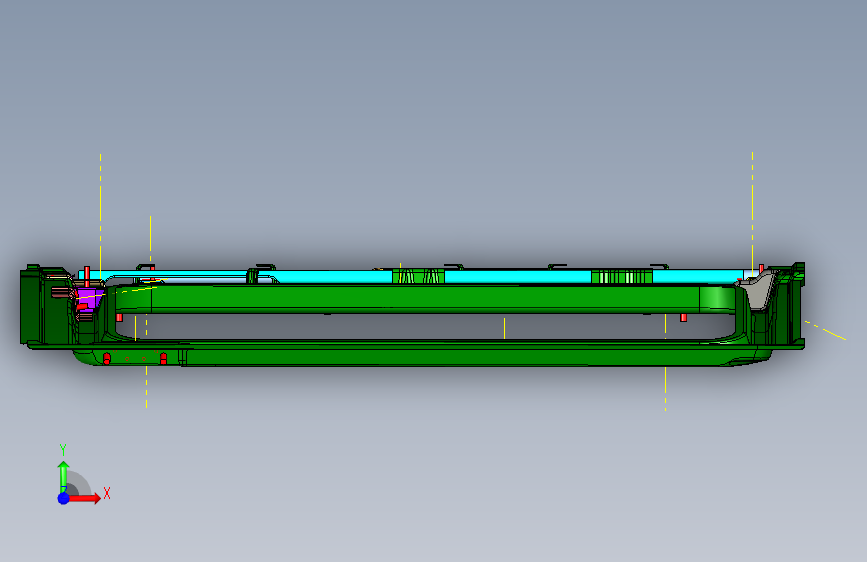Click the red X axis arrow of the triad
Viewport: 867px width, 562px height.
[x=84, y=498]
